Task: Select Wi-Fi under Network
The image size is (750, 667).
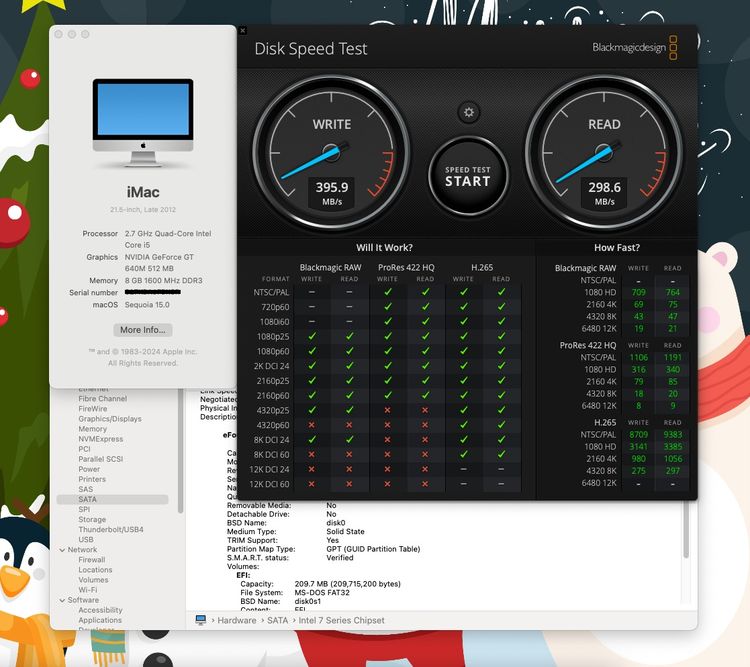Action: pyautogui.click(x=88, y=589)
